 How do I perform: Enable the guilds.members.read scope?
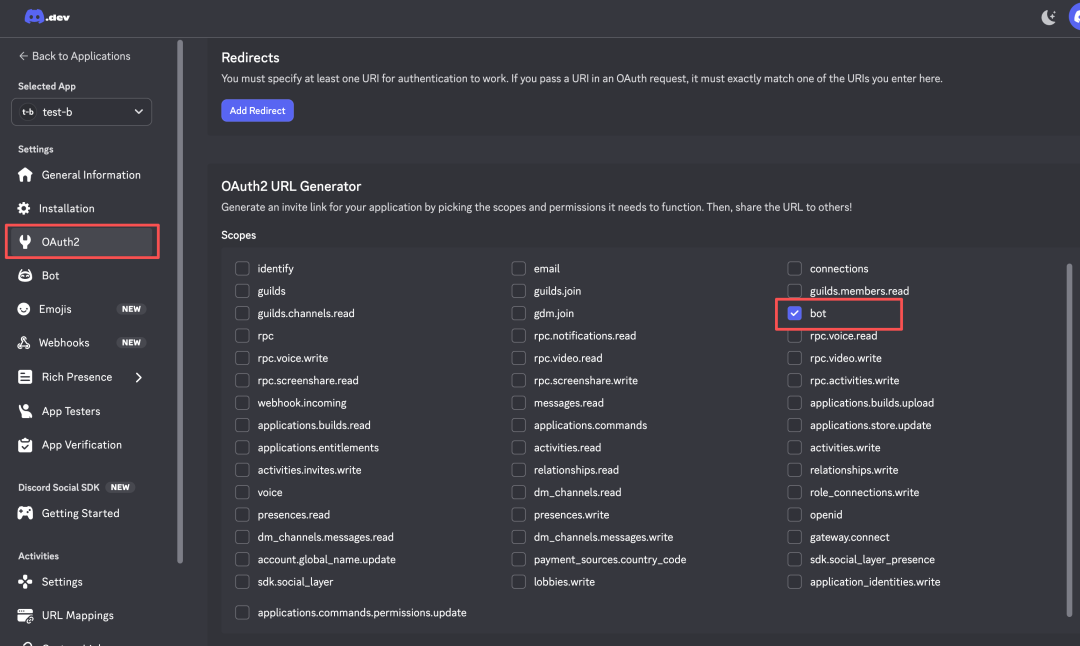[794, 290]
